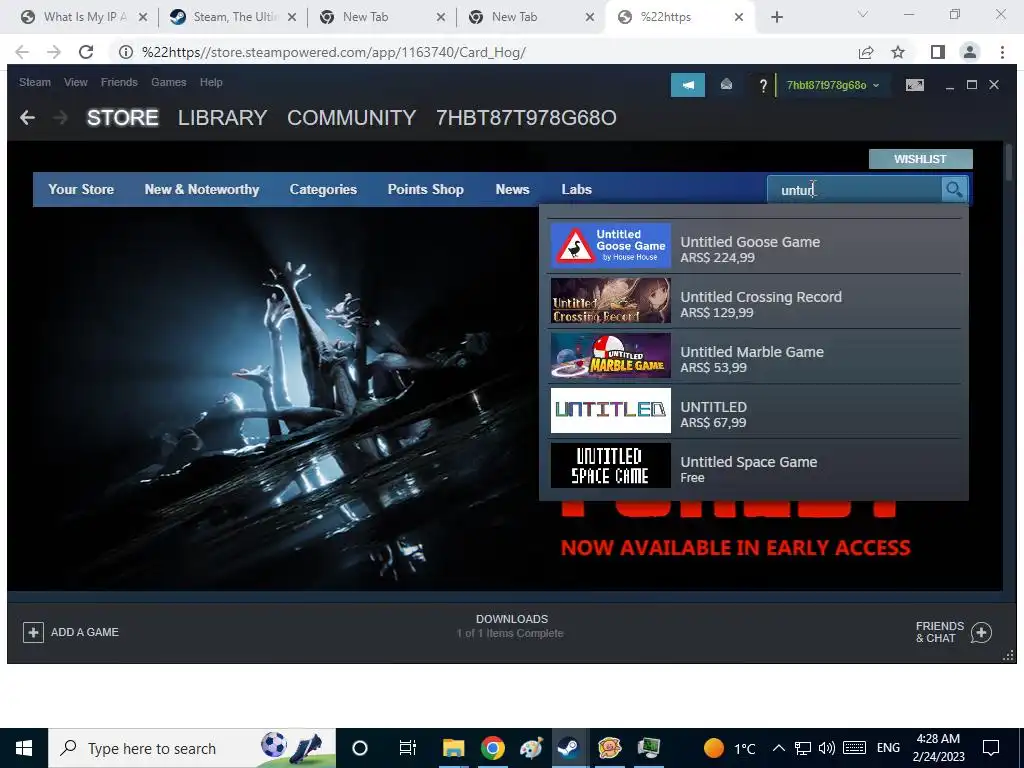This screenshot has width=1024, height=768.
Task: Open Chrome side panel icon
Action: [938, 52]
